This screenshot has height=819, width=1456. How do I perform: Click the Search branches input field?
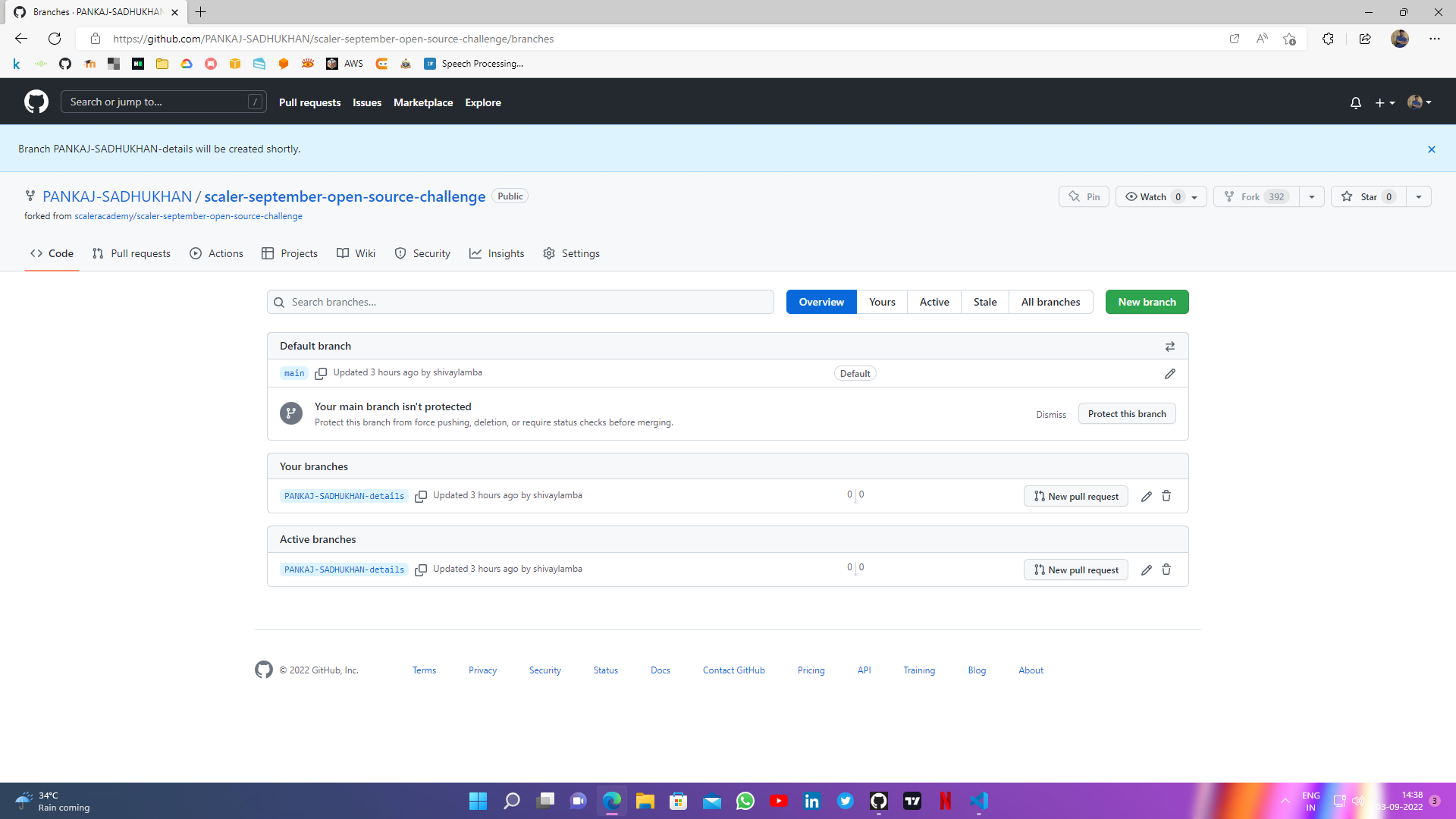tap(520, 301)
